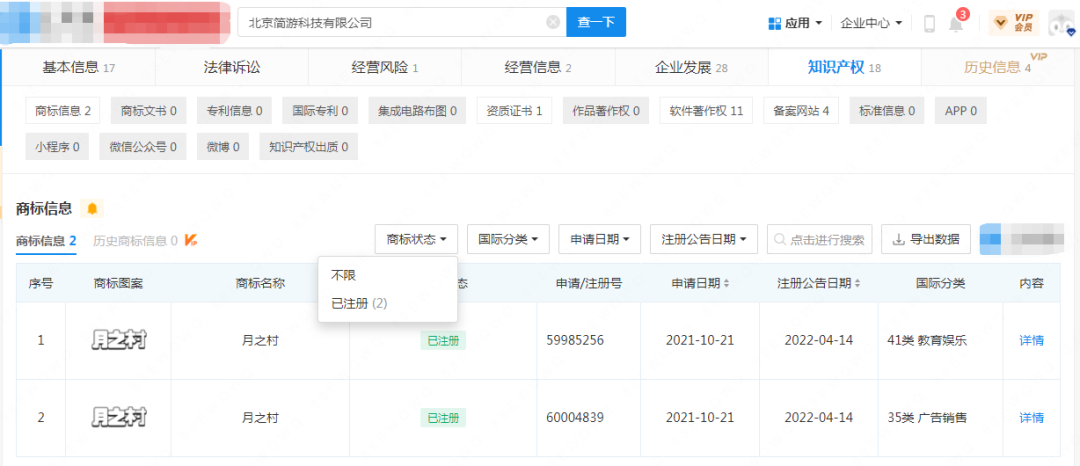Switch to the 历史信息 VIP tab

997,67
